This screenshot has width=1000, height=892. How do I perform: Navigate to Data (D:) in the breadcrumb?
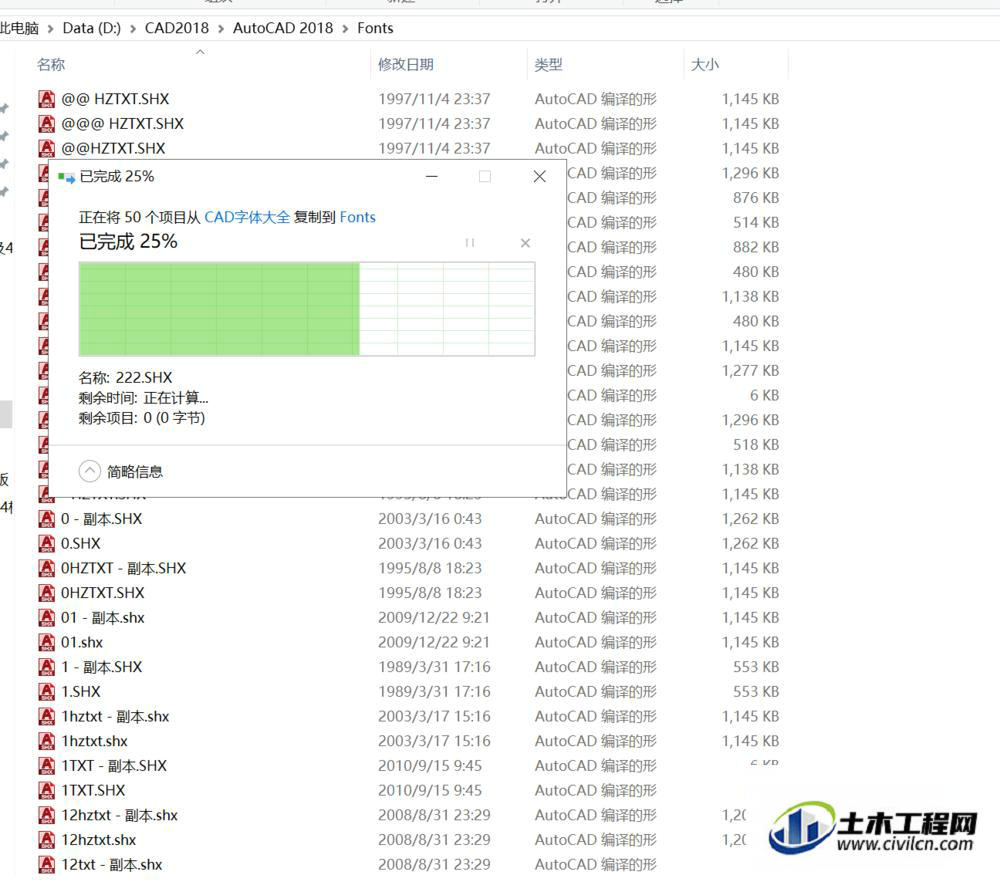(91, 28)
